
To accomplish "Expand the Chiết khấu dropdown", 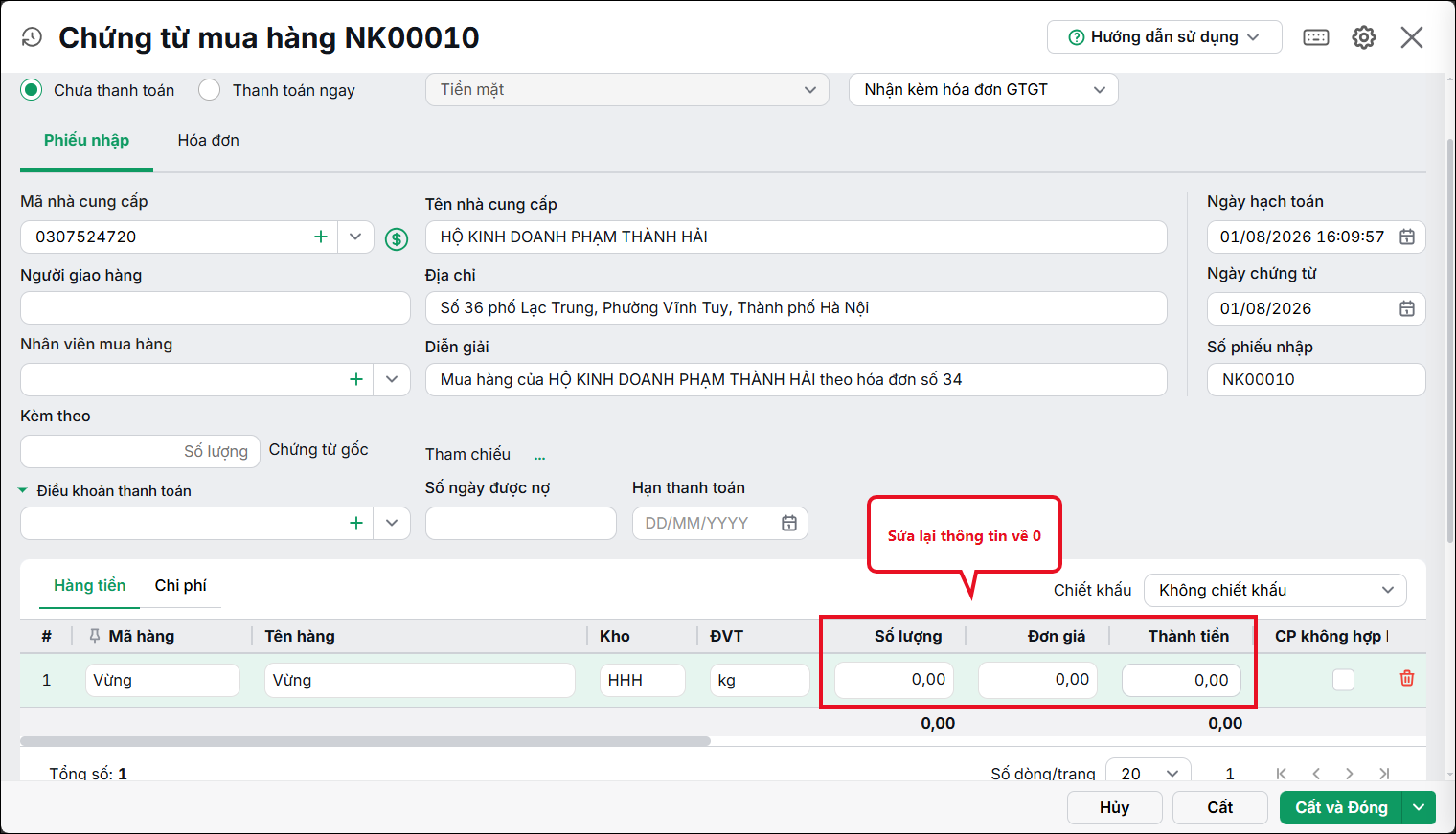I will click(x=1275, y=590).
